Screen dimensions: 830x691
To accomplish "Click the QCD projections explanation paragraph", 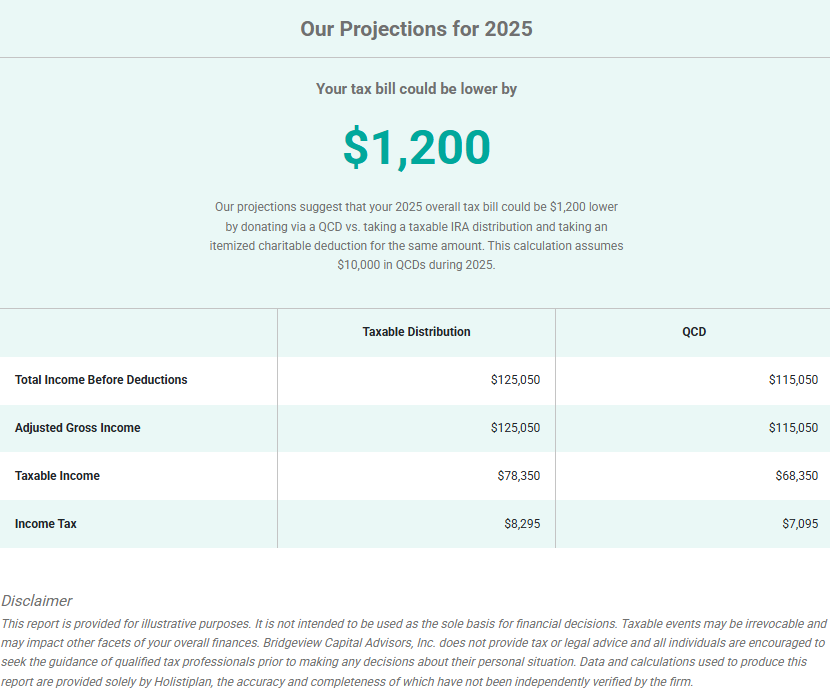I will [416, 236].
